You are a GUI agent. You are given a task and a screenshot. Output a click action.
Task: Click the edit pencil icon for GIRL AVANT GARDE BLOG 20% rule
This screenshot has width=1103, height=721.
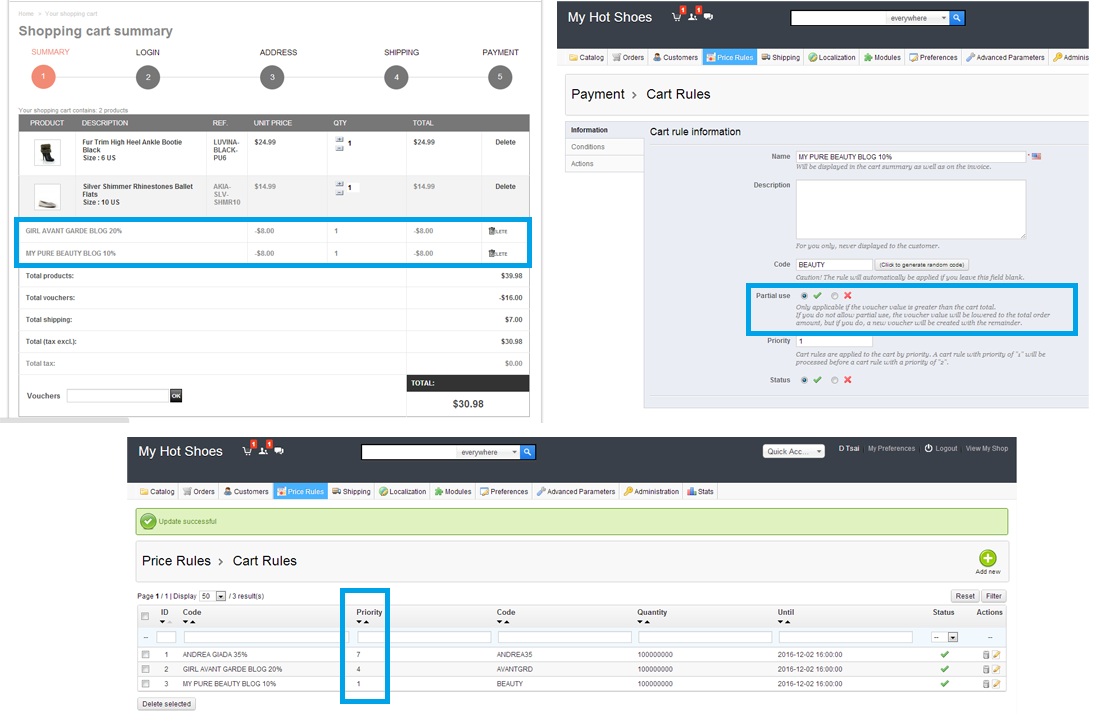point(996,670)
